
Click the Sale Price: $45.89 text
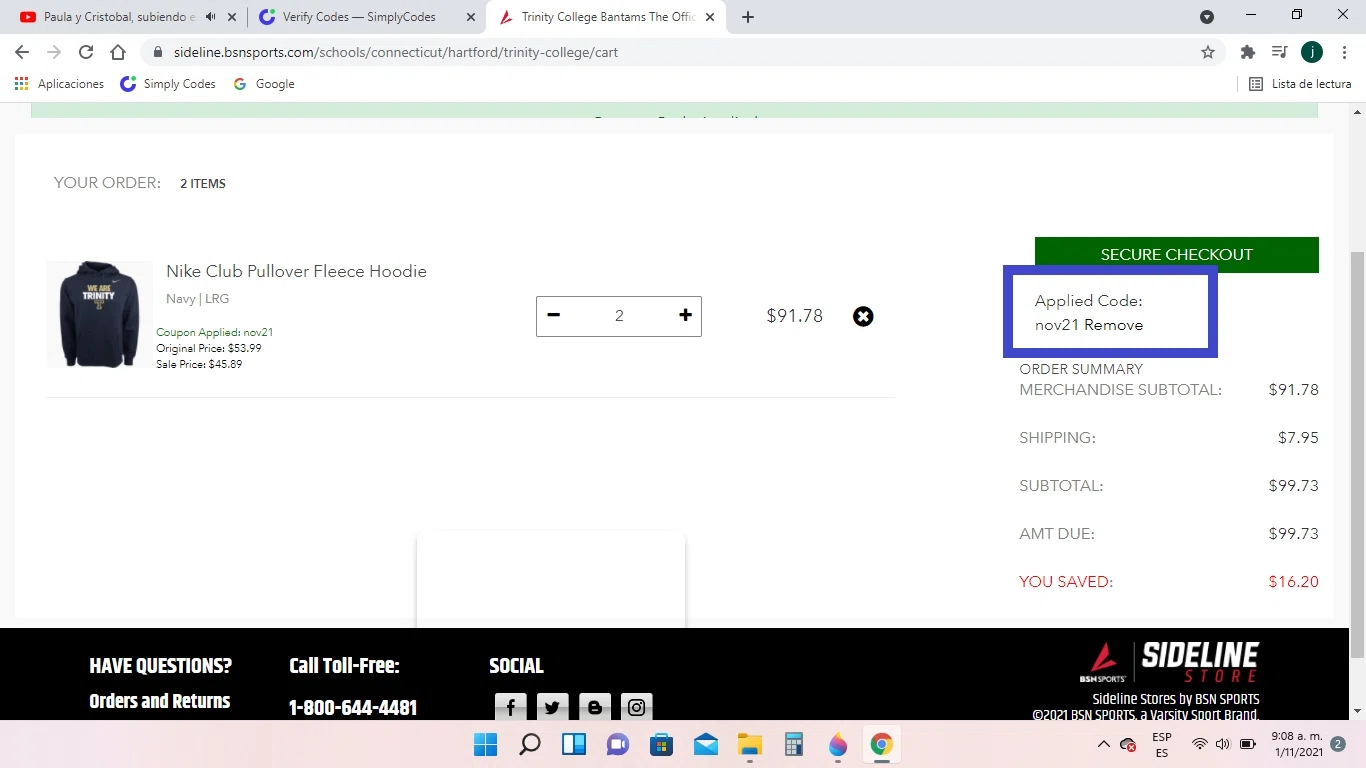[x=199, y=364]
